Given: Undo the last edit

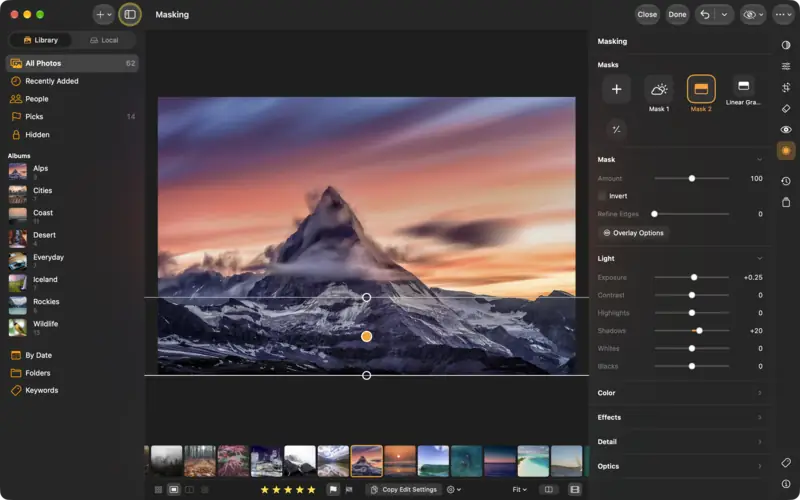Looking at the screenshot, I should click(705, 14).
